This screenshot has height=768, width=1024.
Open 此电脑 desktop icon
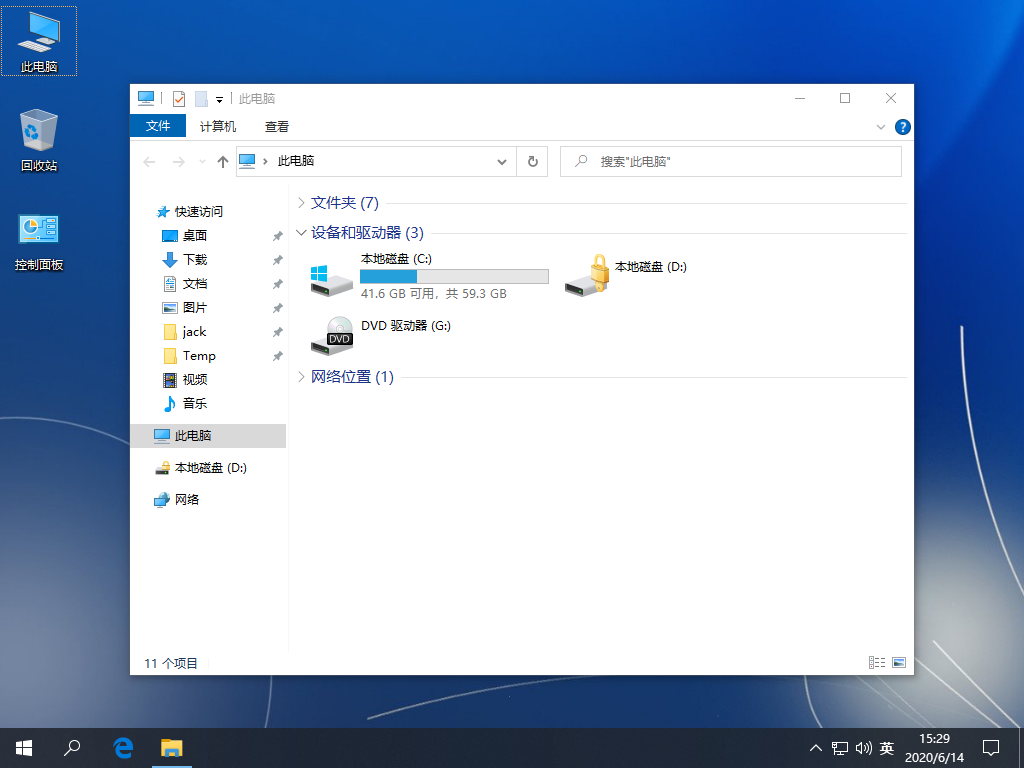(39, 40)
